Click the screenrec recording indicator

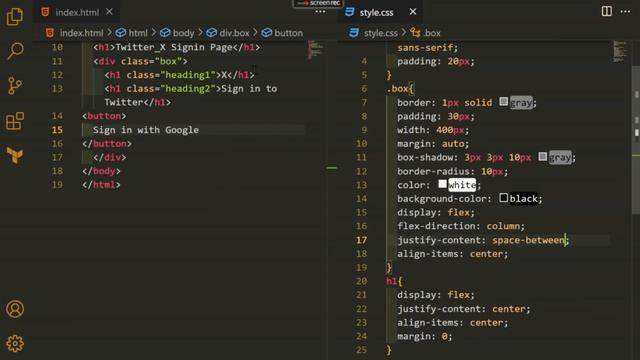coord(318,3)
